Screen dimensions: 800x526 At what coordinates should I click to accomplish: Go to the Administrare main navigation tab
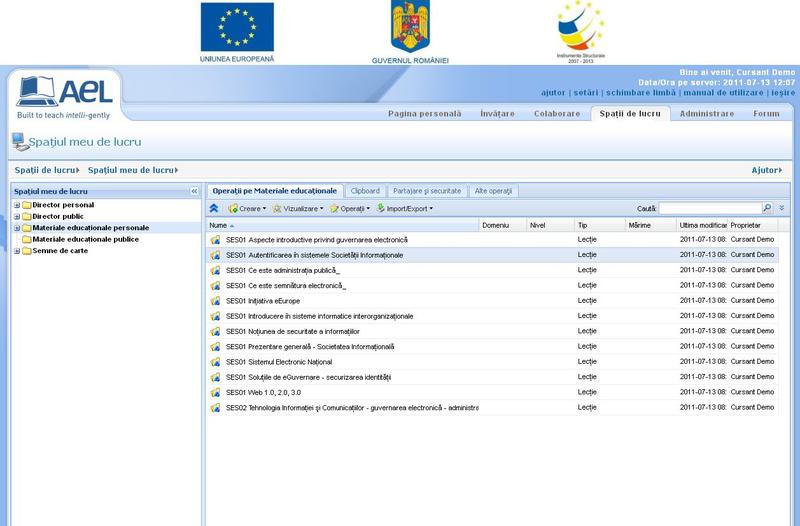[706, 114]
